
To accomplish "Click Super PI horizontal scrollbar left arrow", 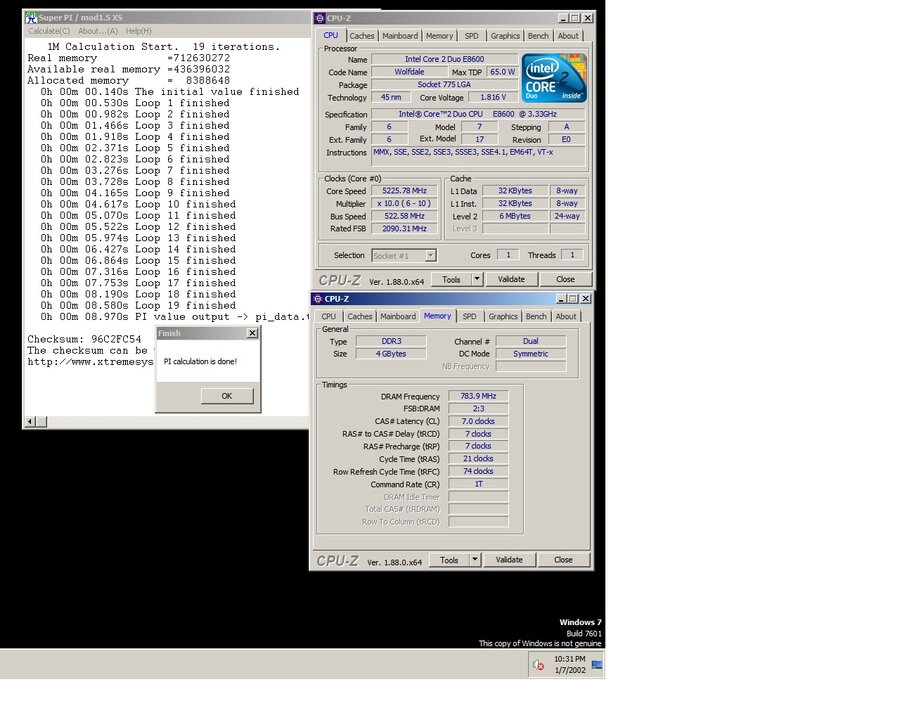I will [30, 421].
